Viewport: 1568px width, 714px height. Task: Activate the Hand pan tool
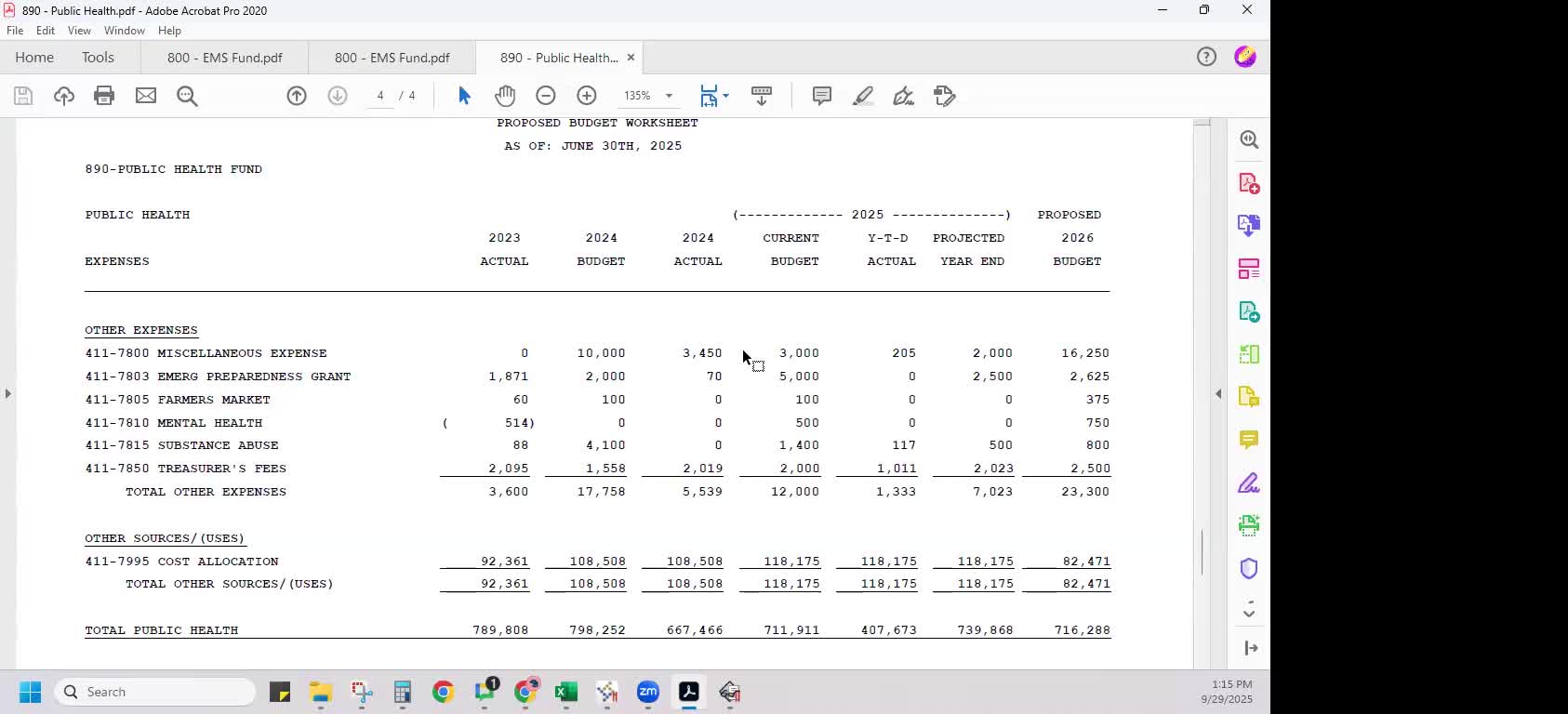click(x=505, y=96)
